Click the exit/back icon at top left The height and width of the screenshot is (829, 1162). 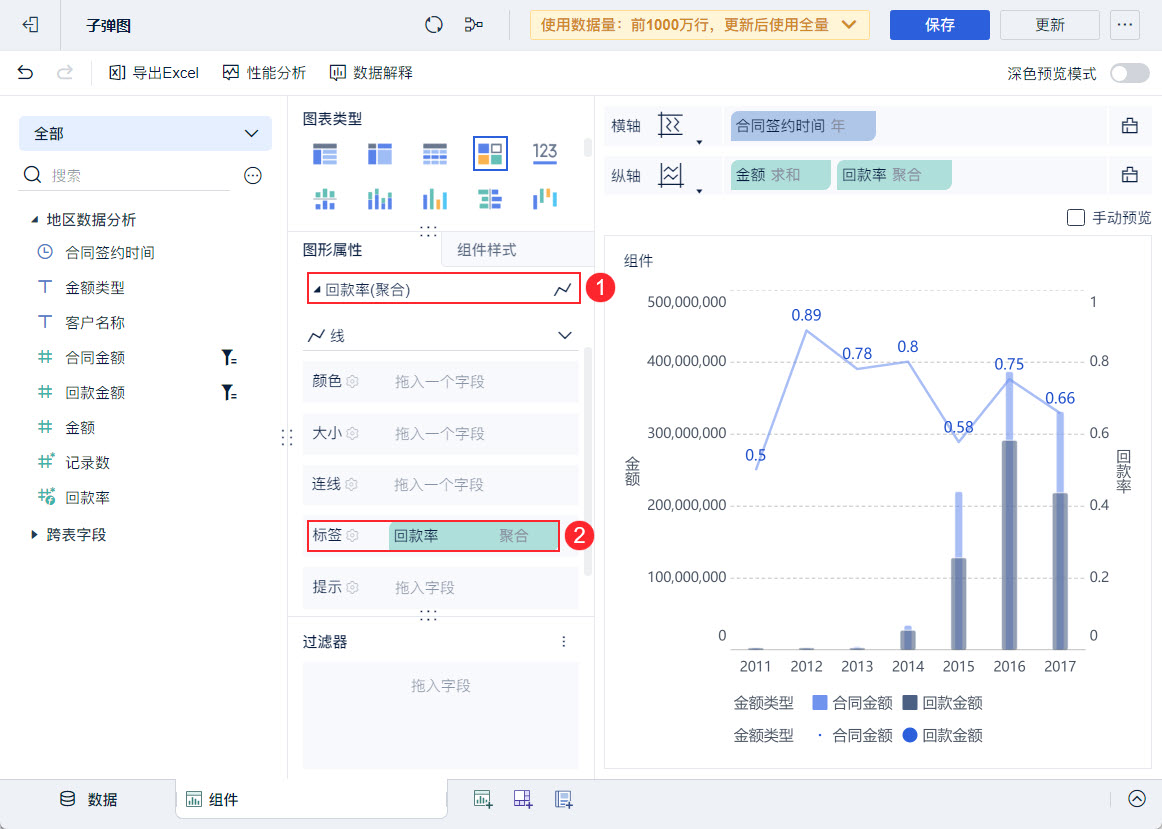pyautogui.click(x=30, y=24)
